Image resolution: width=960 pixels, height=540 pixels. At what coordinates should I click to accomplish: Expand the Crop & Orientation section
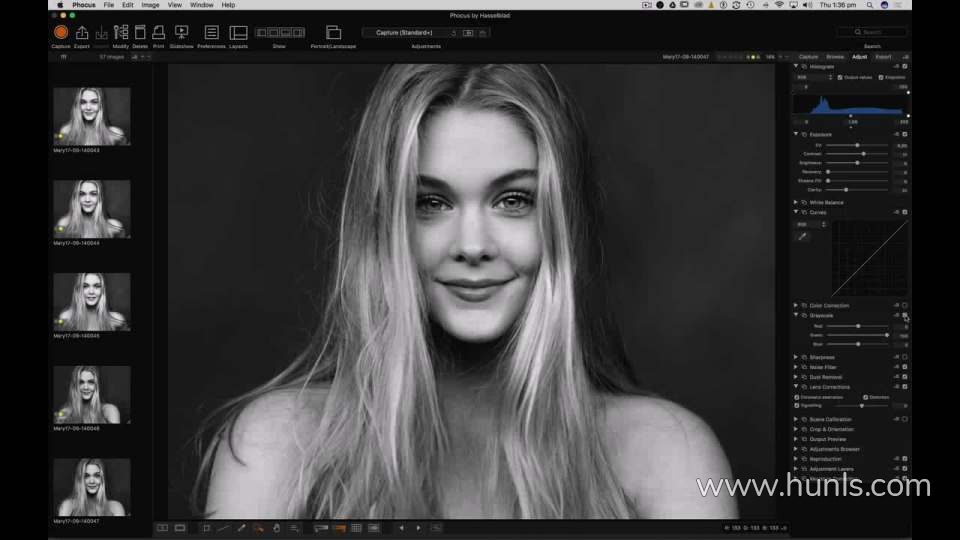point(796,429)
